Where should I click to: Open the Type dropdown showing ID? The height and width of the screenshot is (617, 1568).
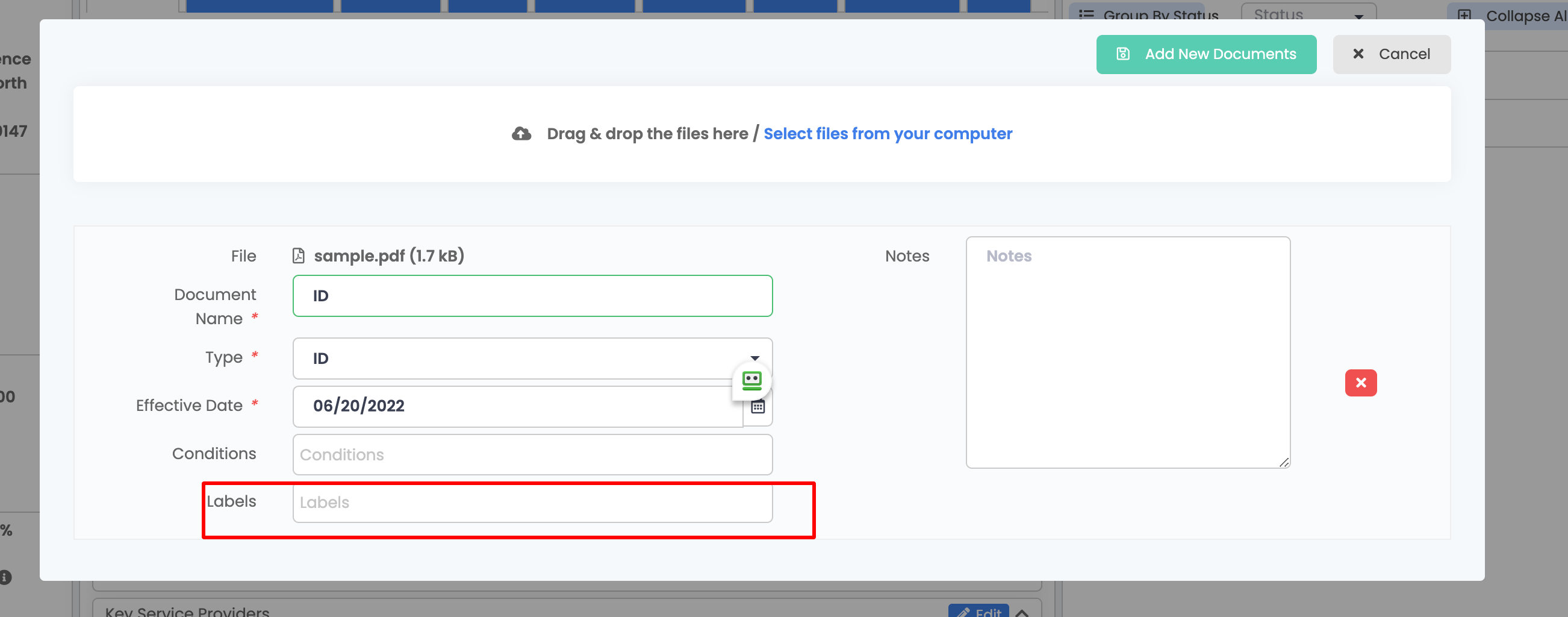click(532, 358)
